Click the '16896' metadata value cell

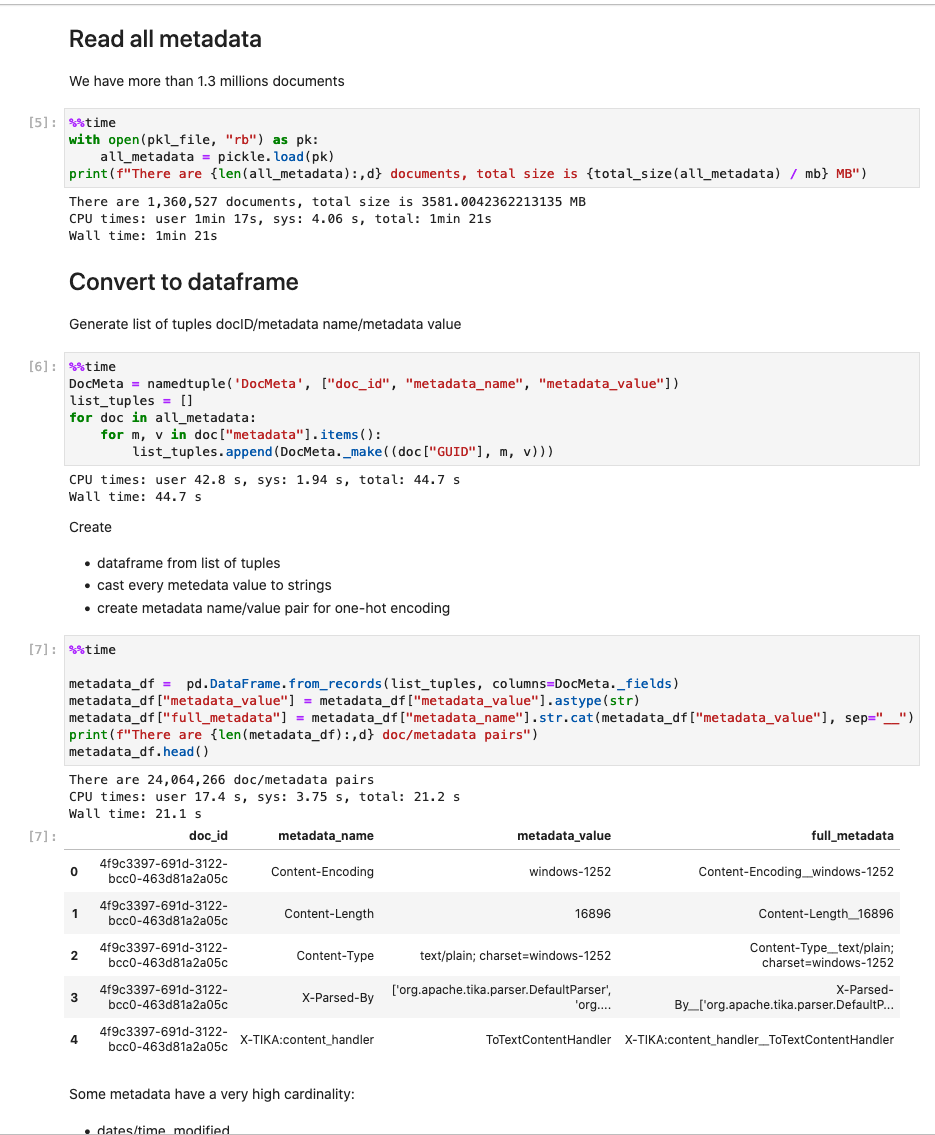click(591, 914)
